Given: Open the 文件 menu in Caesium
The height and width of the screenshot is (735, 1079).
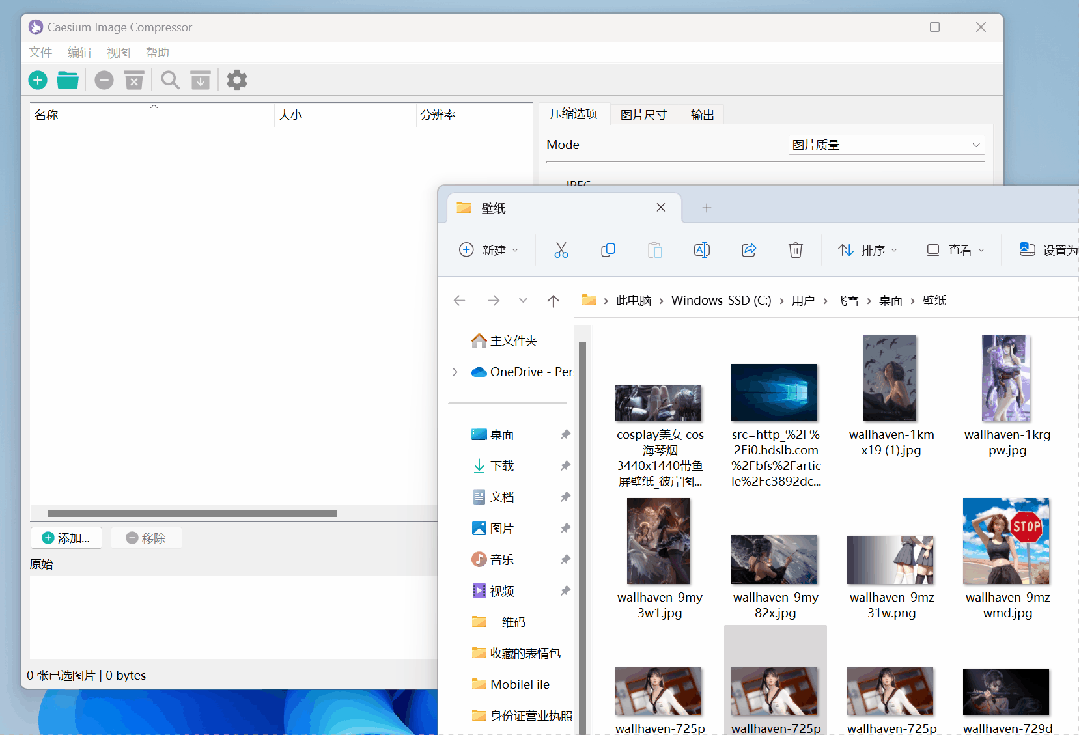Looking at the screenshot, I should point(40,52).
